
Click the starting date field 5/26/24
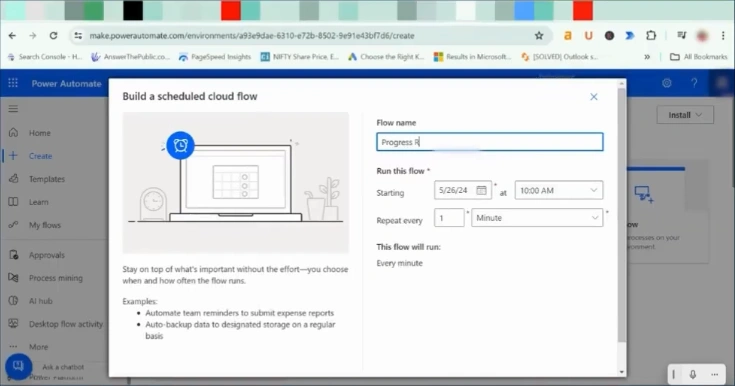(x=463, y=190)
